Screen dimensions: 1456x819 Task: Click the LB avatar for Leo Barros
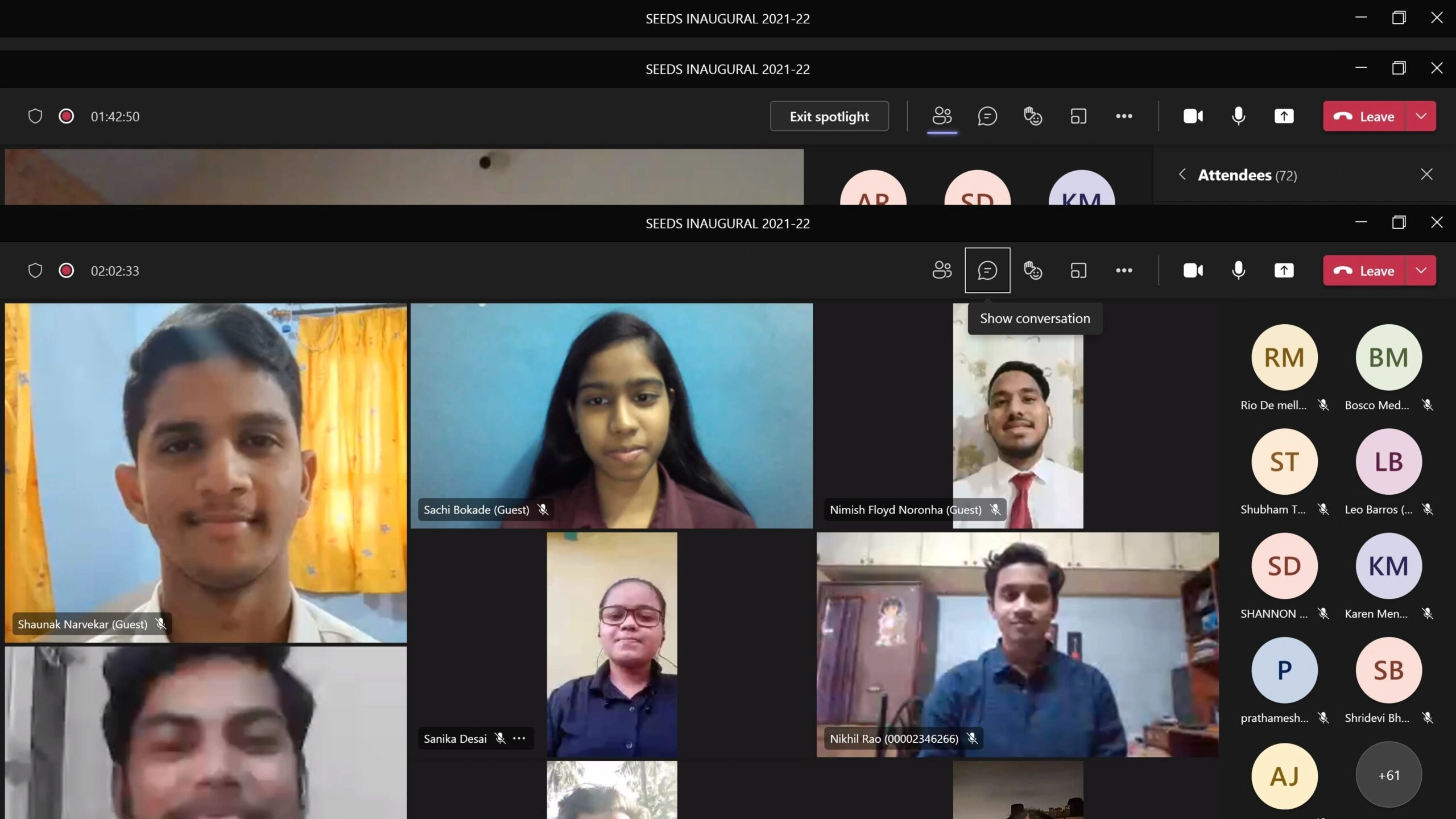pyautogui.click(x=1388, y=461)
